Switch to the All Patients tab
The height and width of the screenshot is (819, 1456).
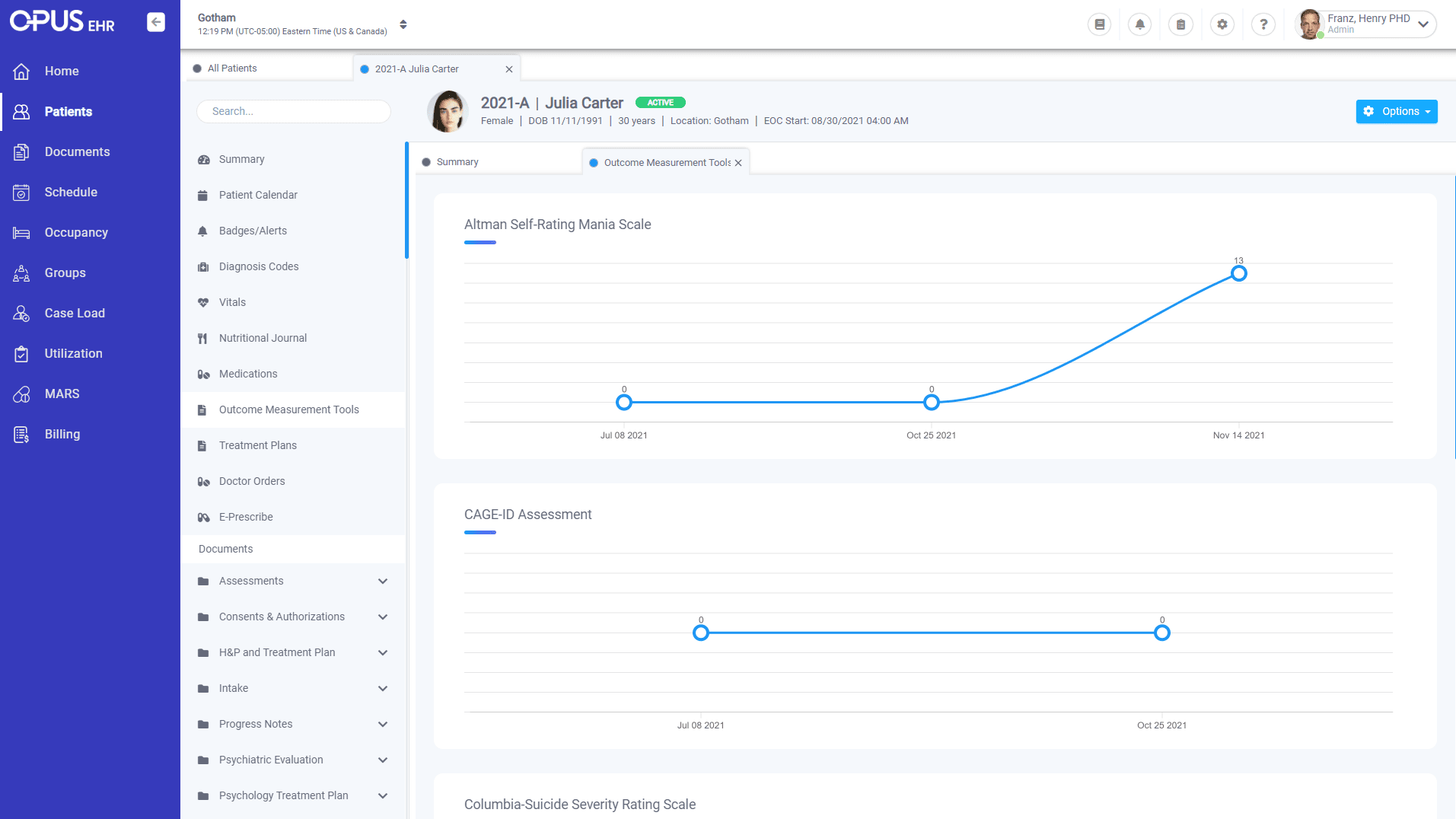[231, 68]
